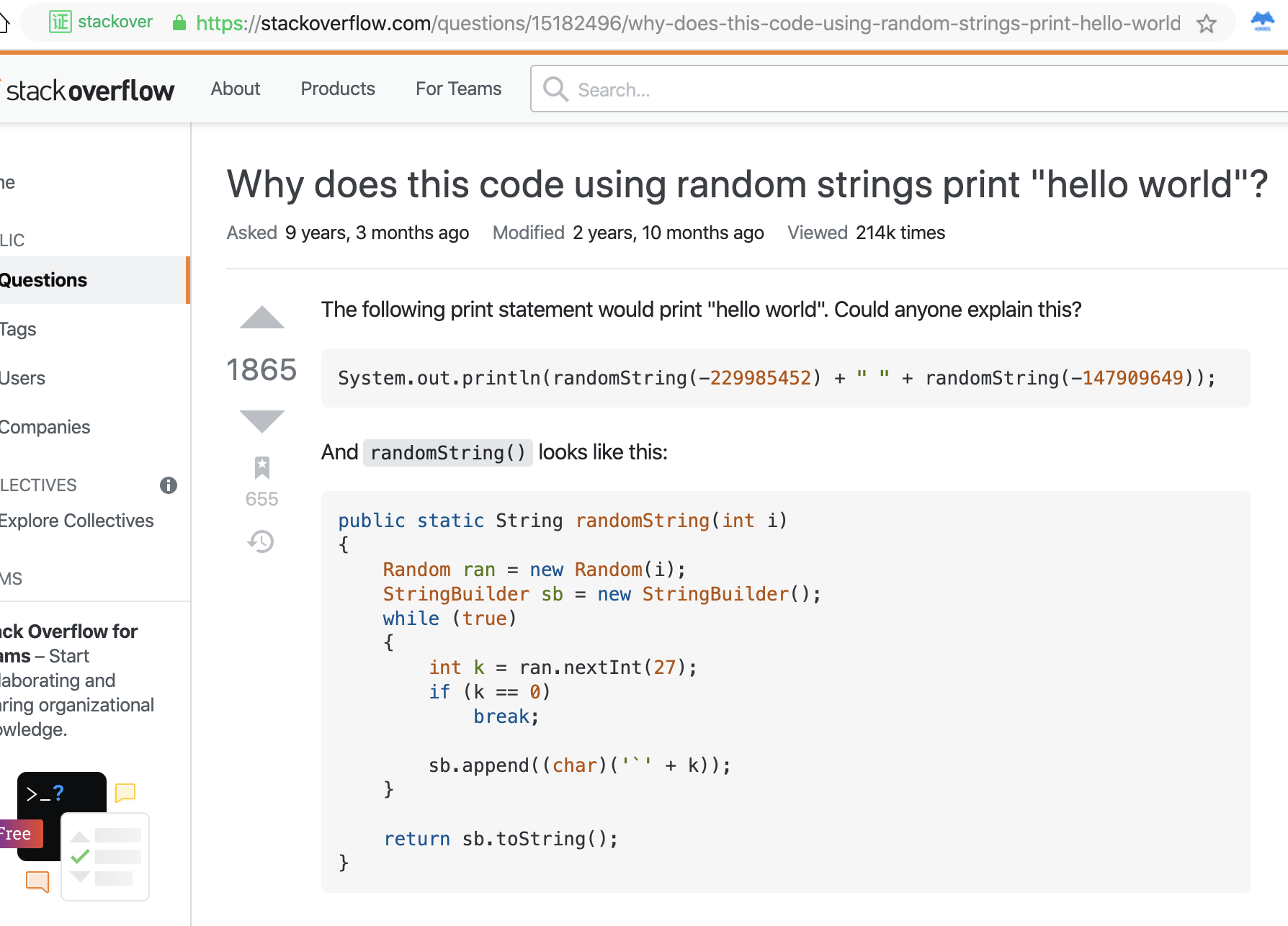Image resolution: width=1288 pixels, height=926 pixels.
Task: Open Explore Collectives link
Action: (77, 521)
